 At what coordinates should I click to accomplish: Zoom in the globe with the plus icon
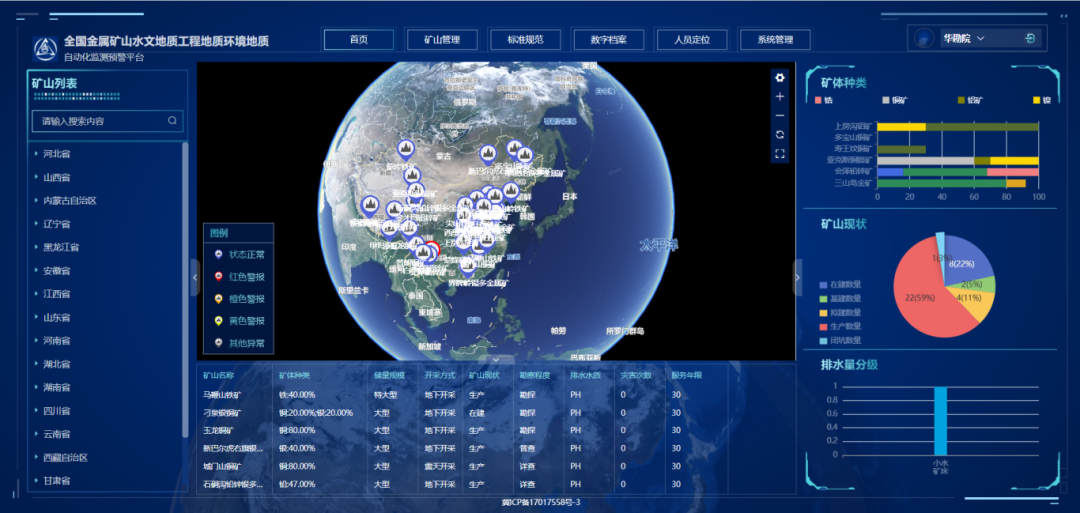point(780,96)
